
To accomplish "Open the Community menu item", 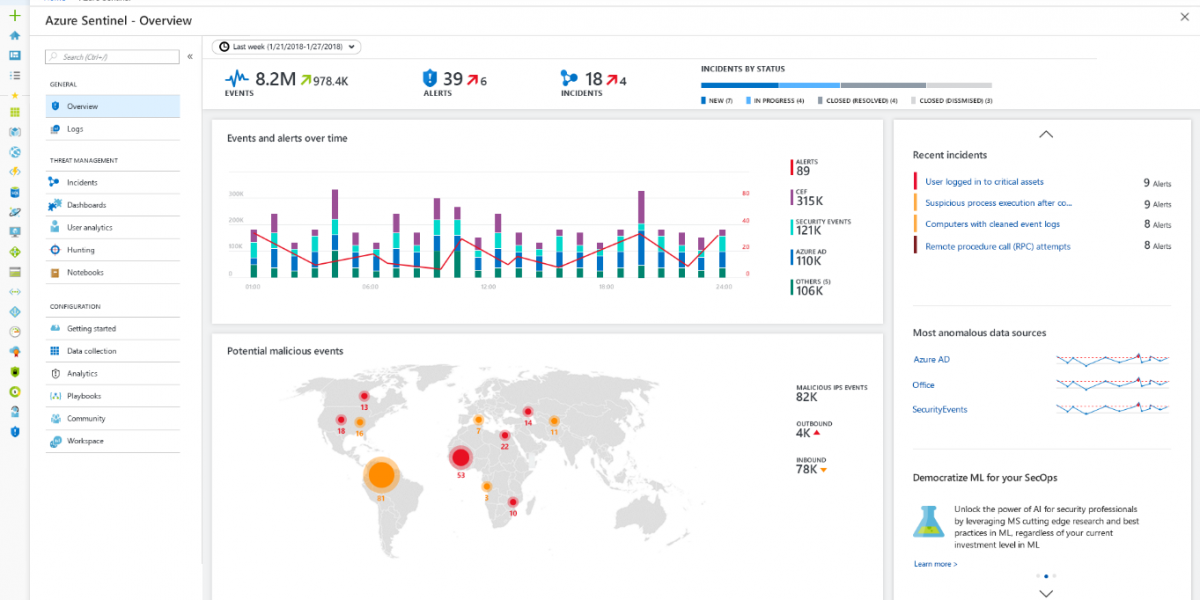I will [113, 418].
